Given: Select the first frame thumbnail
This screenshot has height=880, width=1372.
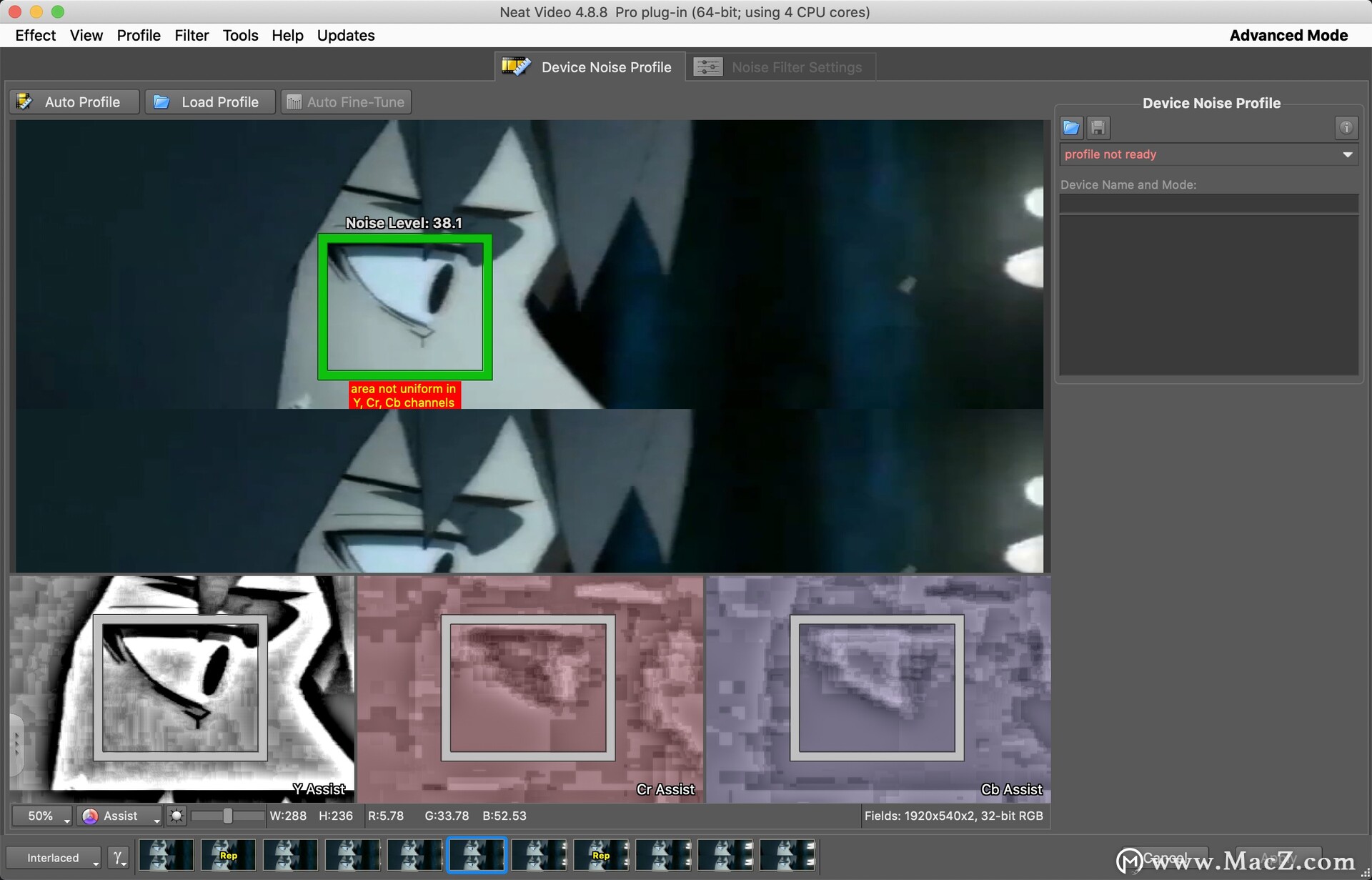Looking at the screenshot, I should coord(166,855).
